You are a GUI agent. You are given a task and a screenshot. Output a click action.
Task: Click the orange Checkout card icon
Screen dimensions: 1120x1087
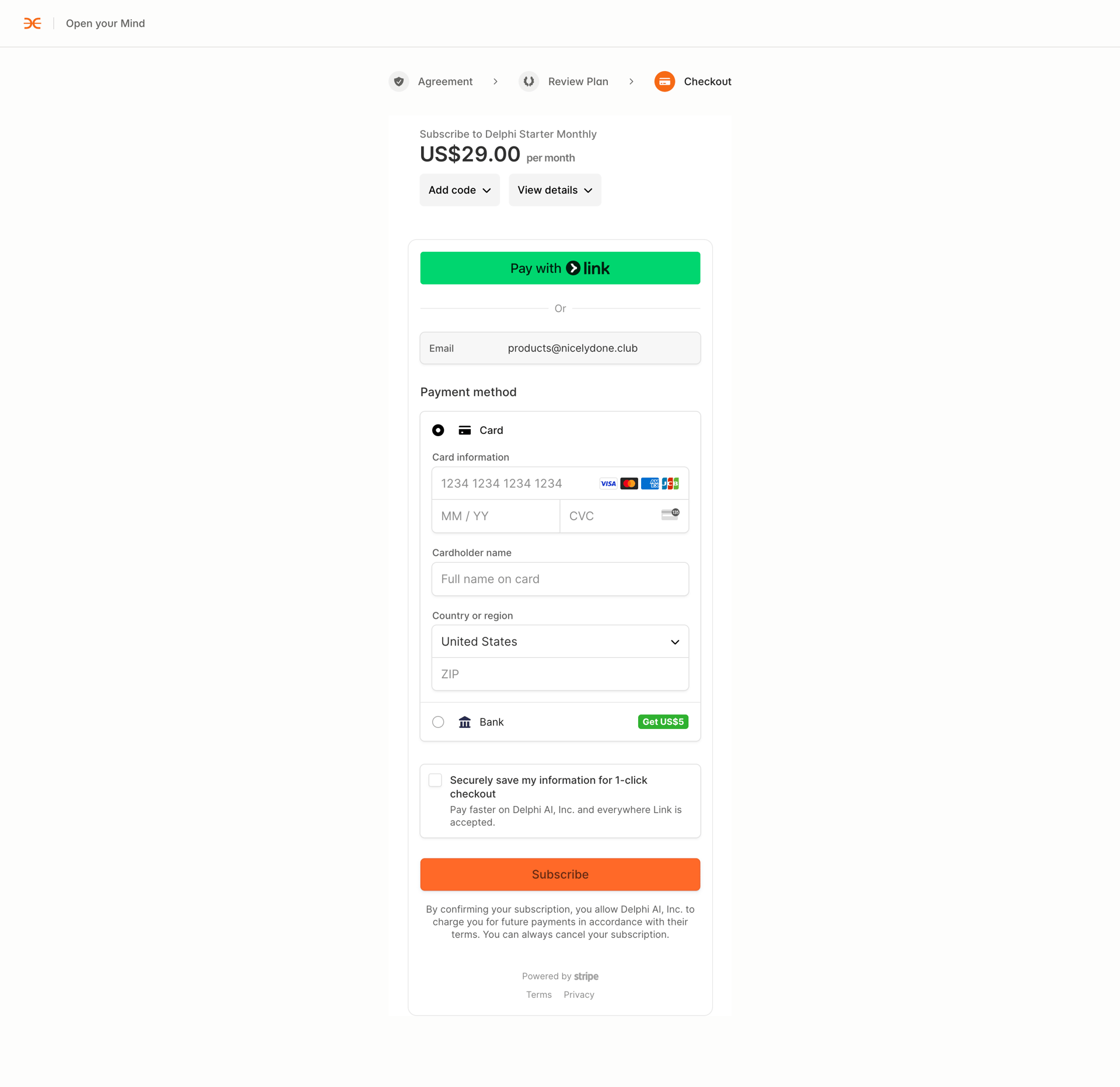point(665,82)
